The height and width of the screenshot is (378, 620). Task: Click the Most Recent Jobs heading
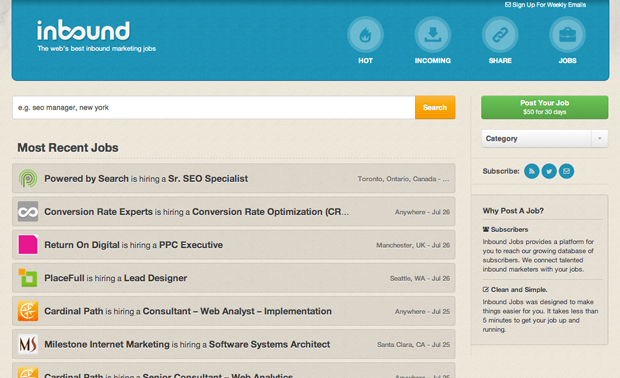(x=68, y=147)
